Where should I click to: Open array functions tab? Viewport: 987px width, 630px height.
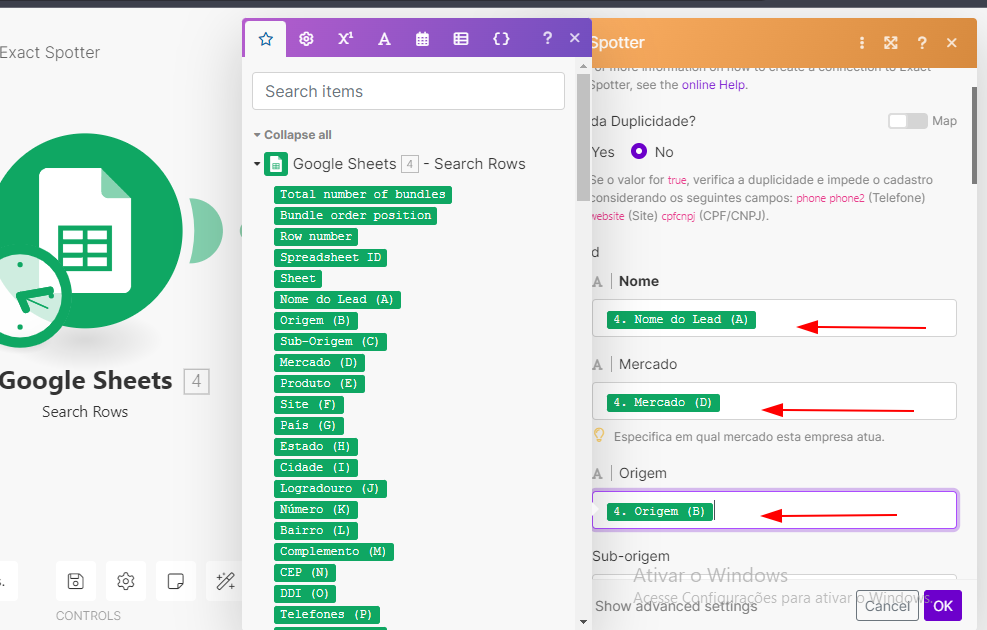click(x=461, y=39)
